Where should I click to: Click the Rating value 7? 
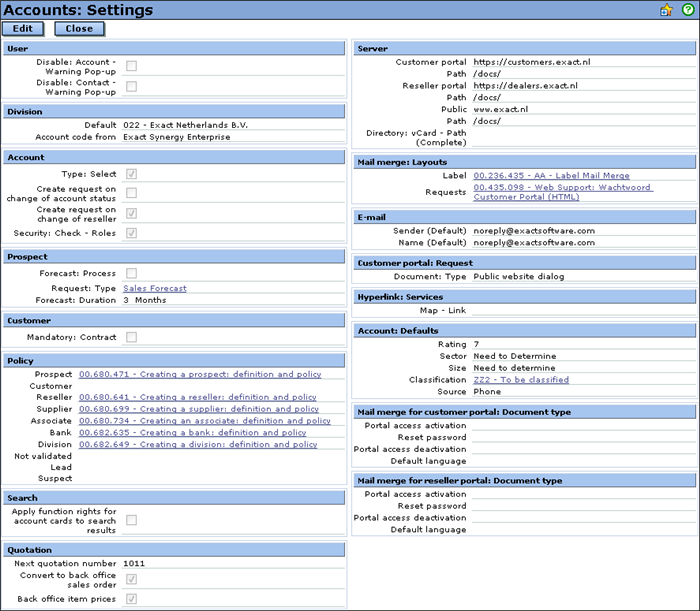(x=476, y=344)
